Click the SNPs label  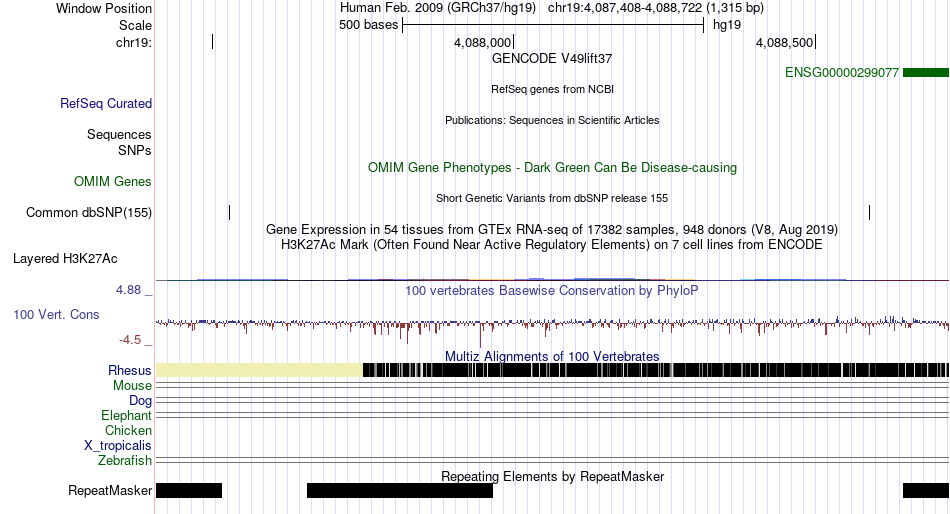click(135, 150)
